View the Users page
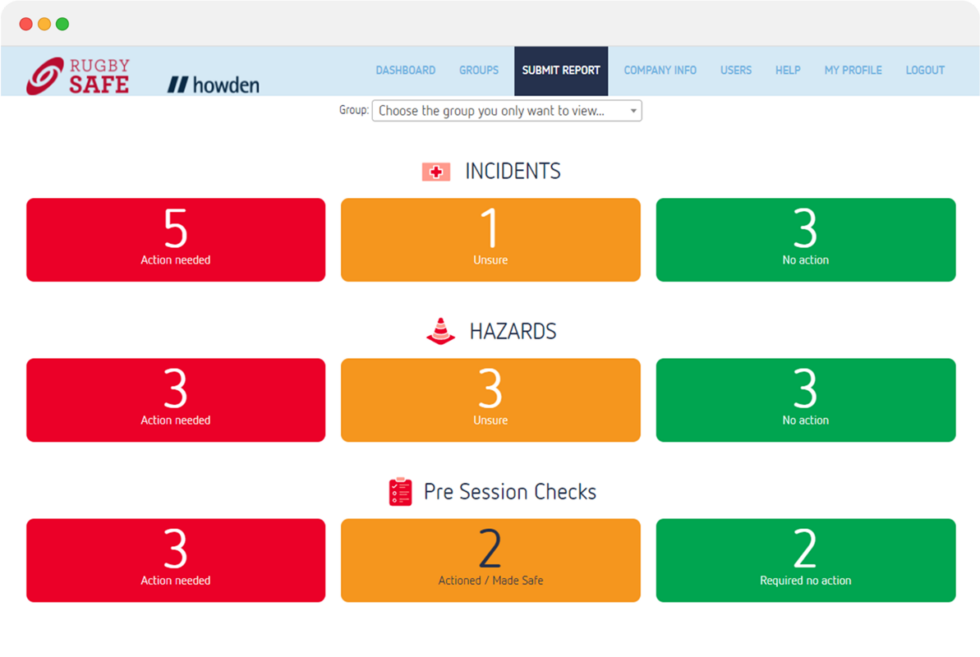The width and height of the screenshot is (980, 657). (736, 70)
